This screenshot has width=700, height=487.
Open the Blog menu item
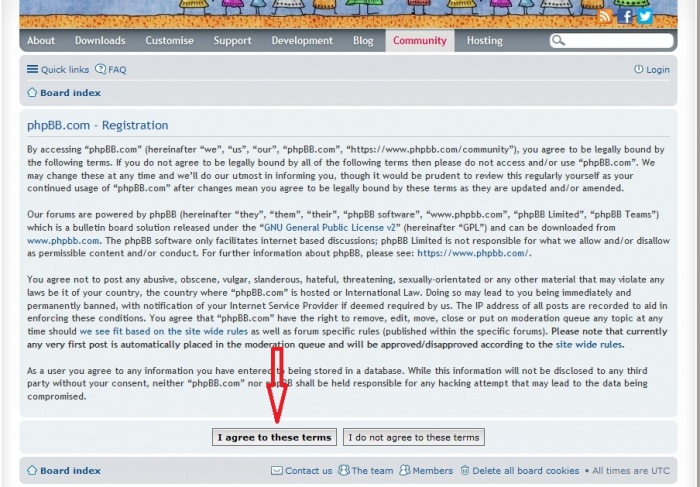click(363, 41)
